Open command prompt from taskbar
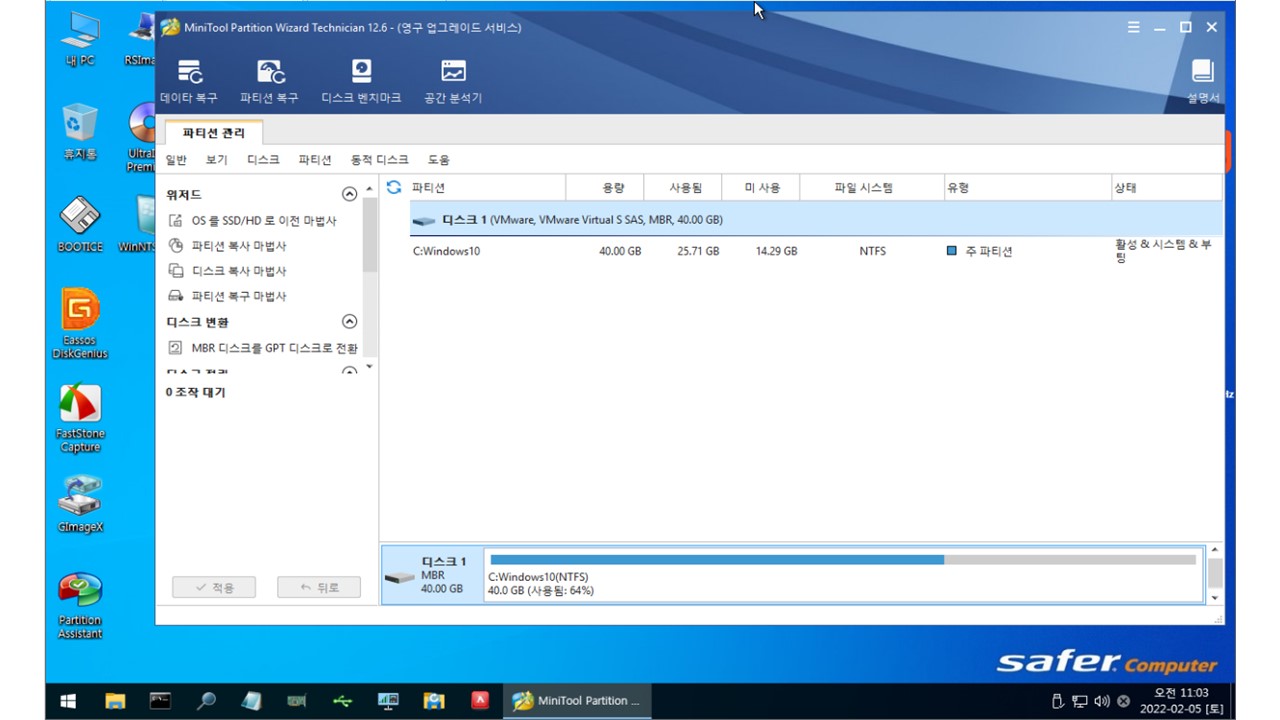Viewport: 1280px width, 720px height. click(160, 700)
